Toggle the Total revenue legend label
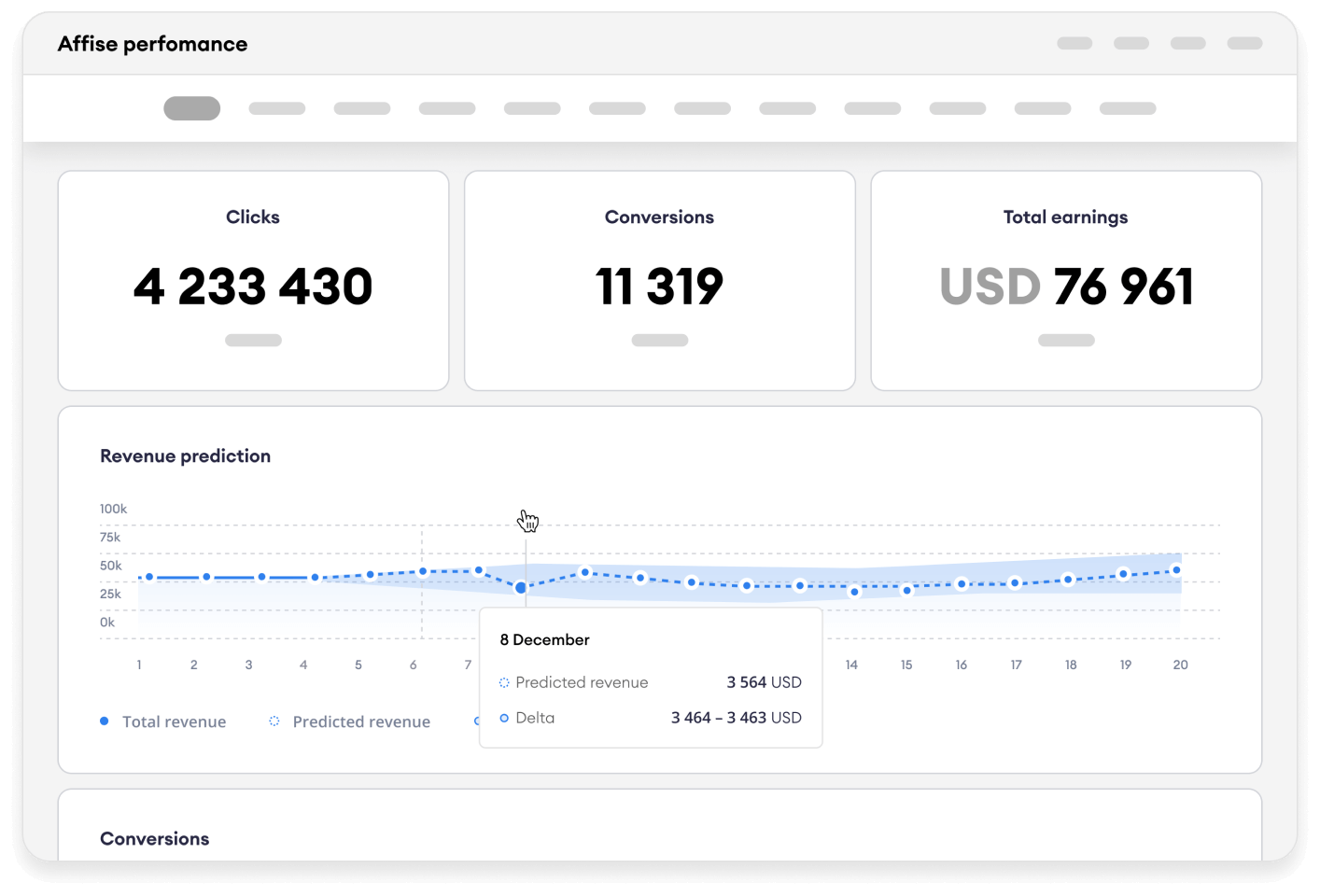Viewport: 1320px width, 896px height. [174, 721]
